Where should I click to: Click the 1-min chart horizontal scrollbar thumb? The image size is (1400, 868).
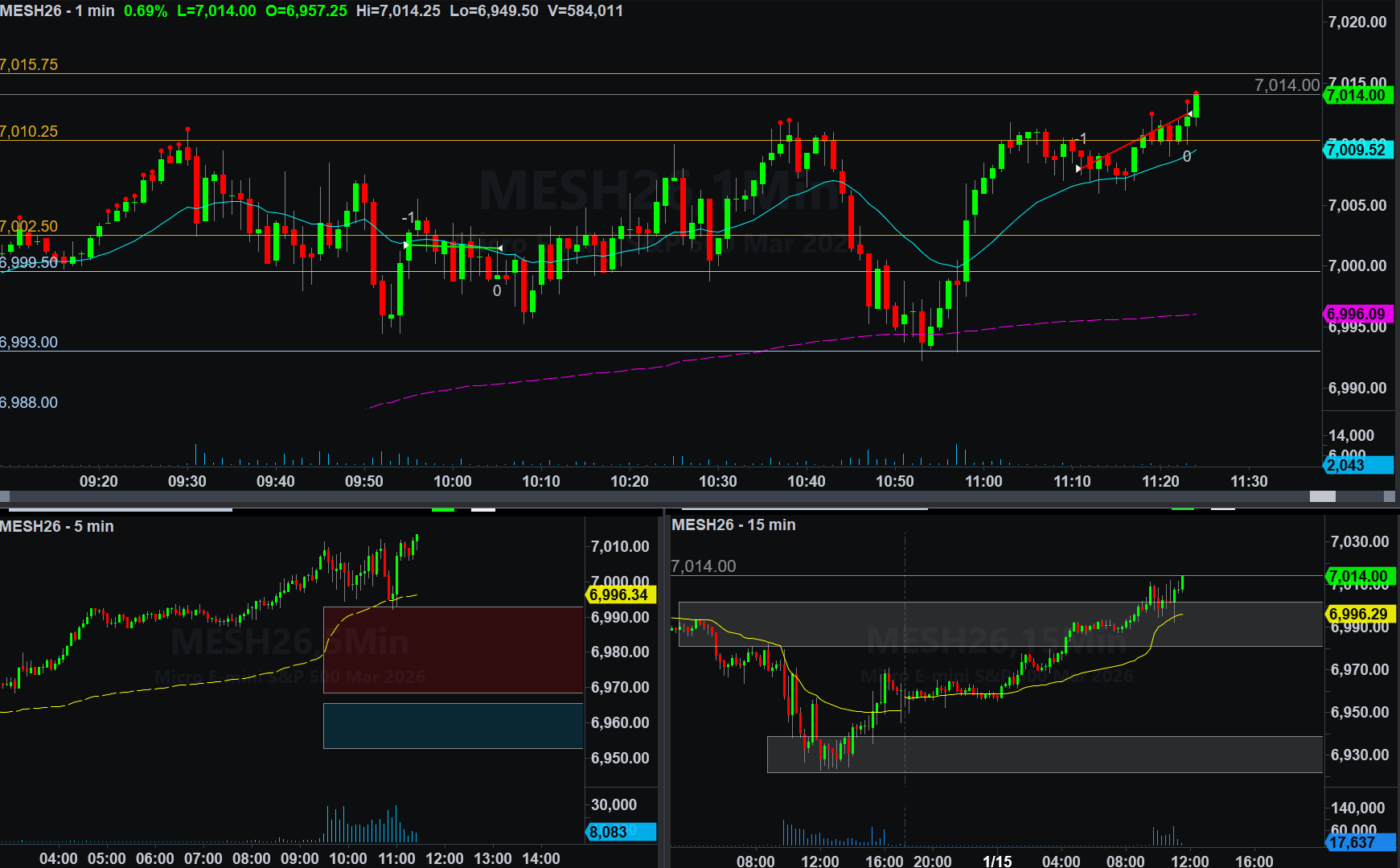1322,496
